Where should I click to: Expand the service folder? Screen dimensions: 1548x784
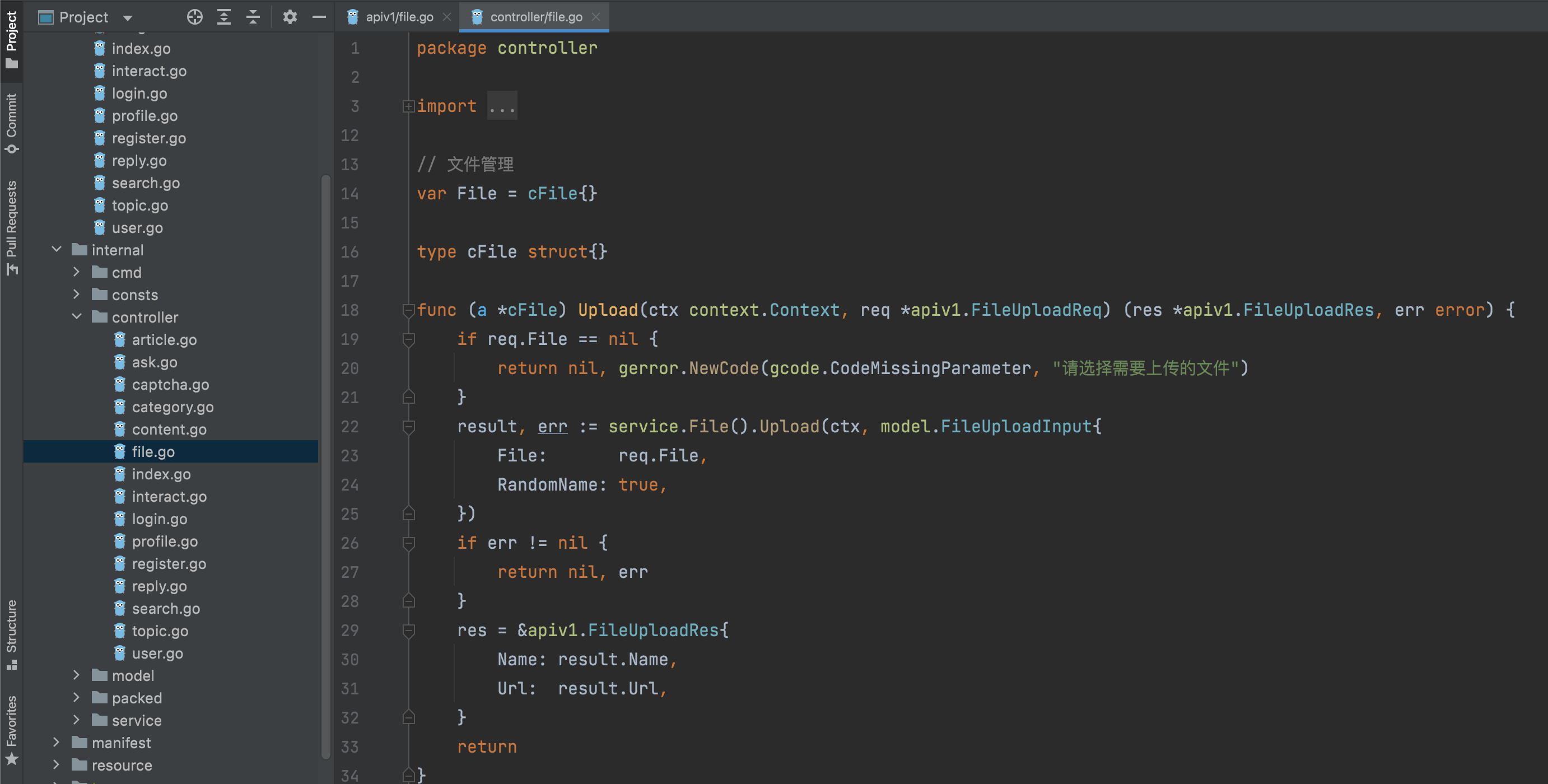pyautogui.click(x=76, y=720)
